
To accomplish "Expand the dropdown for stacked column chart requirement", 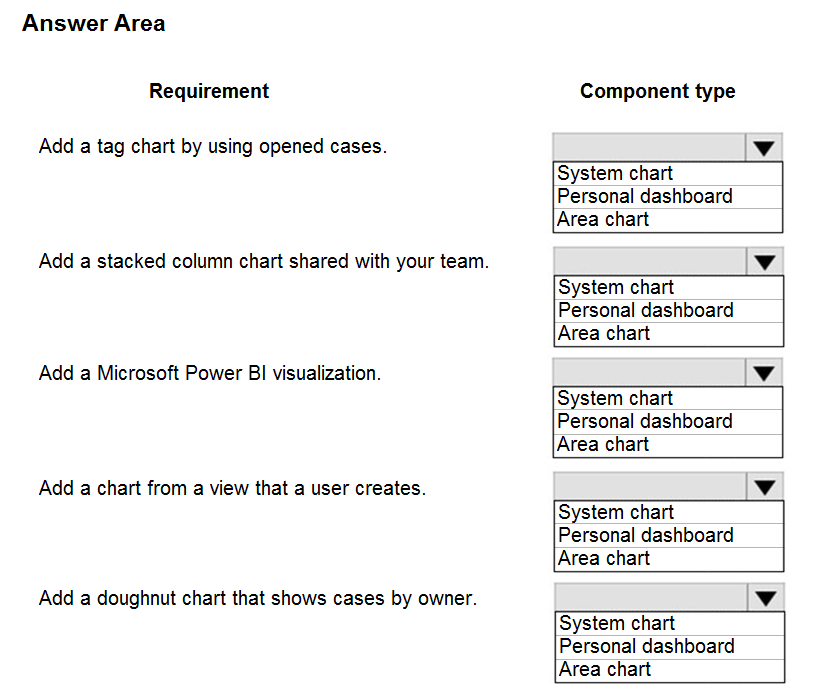I will (x=765, y=262).
